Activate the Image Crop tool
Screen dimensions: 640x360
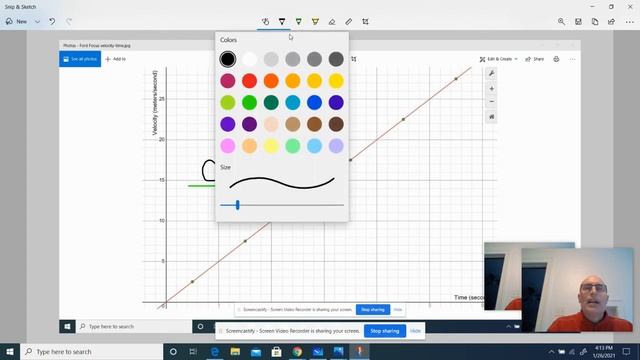(x=365, y=22)
